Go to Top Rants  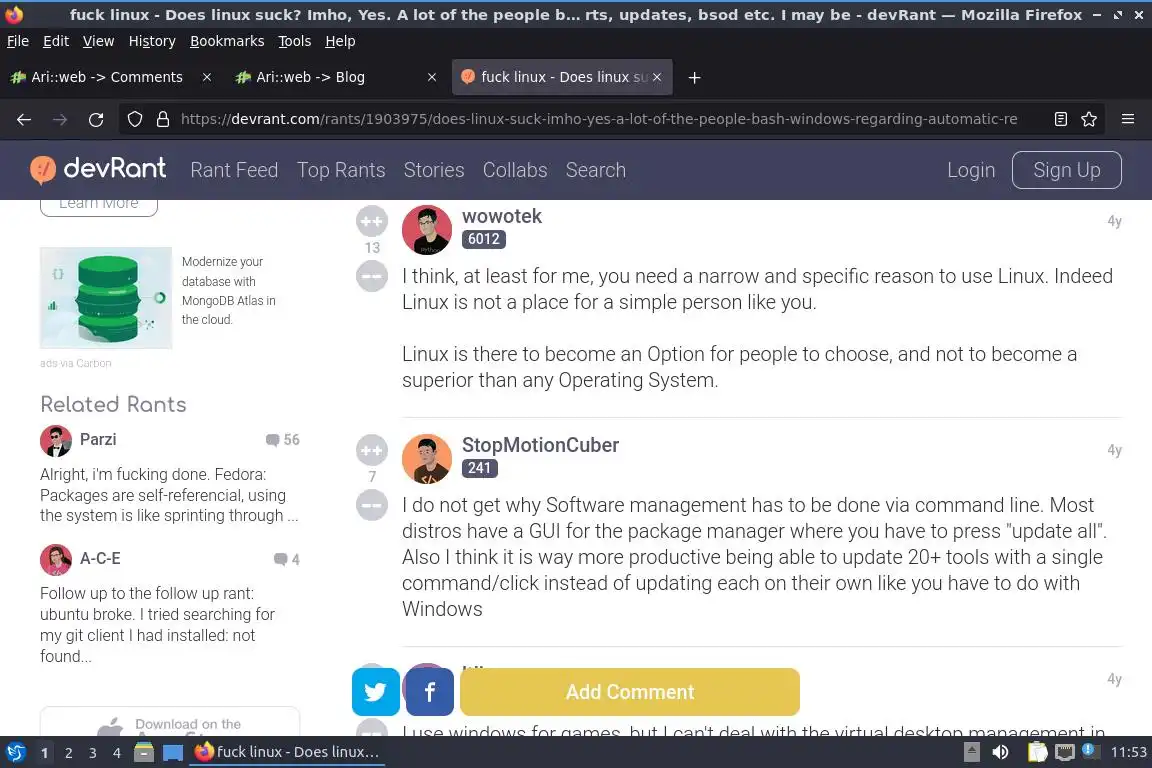pos(341,170)
